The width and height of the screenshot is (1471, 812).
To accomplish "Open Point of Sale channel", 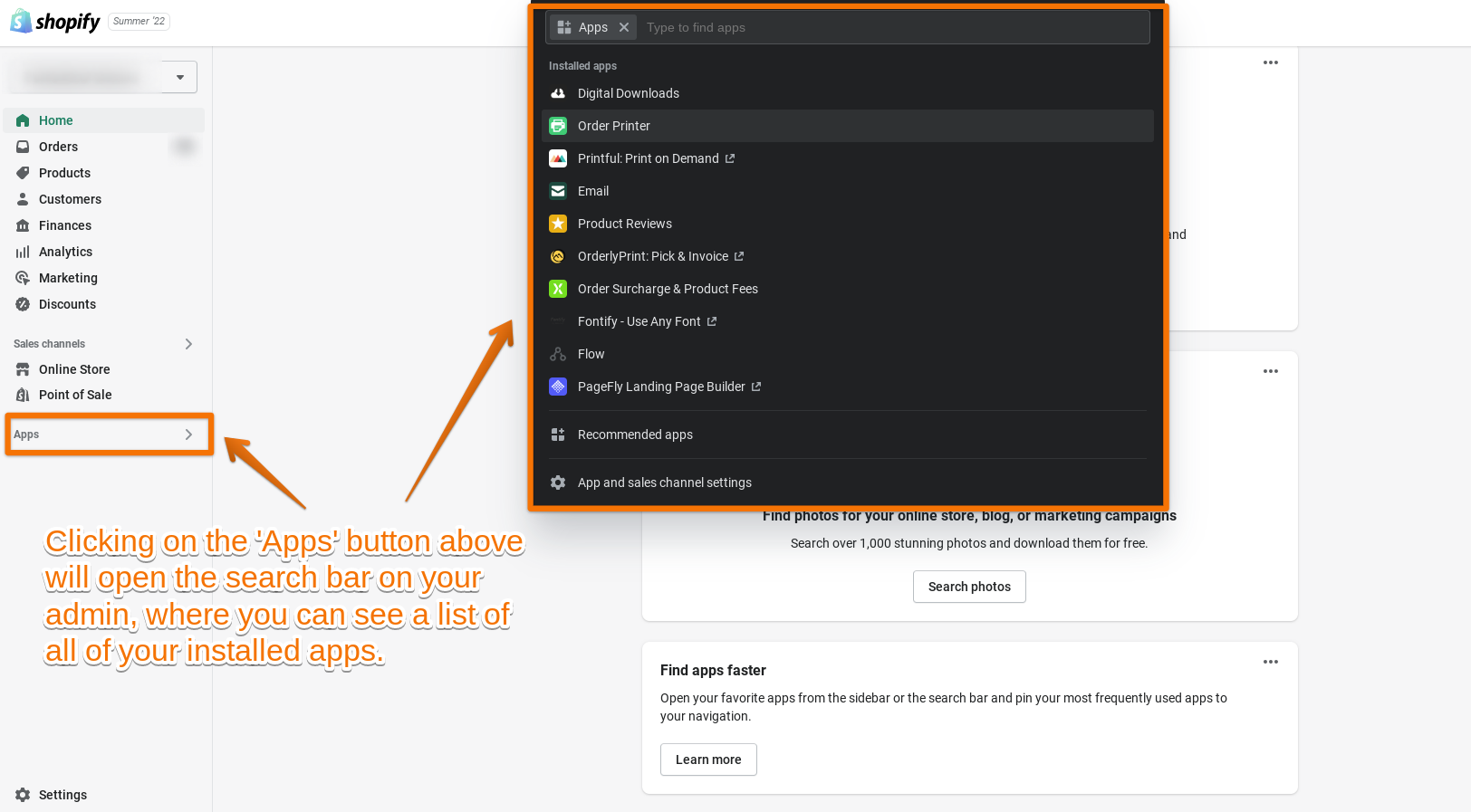I will click(x=75, y=395).
